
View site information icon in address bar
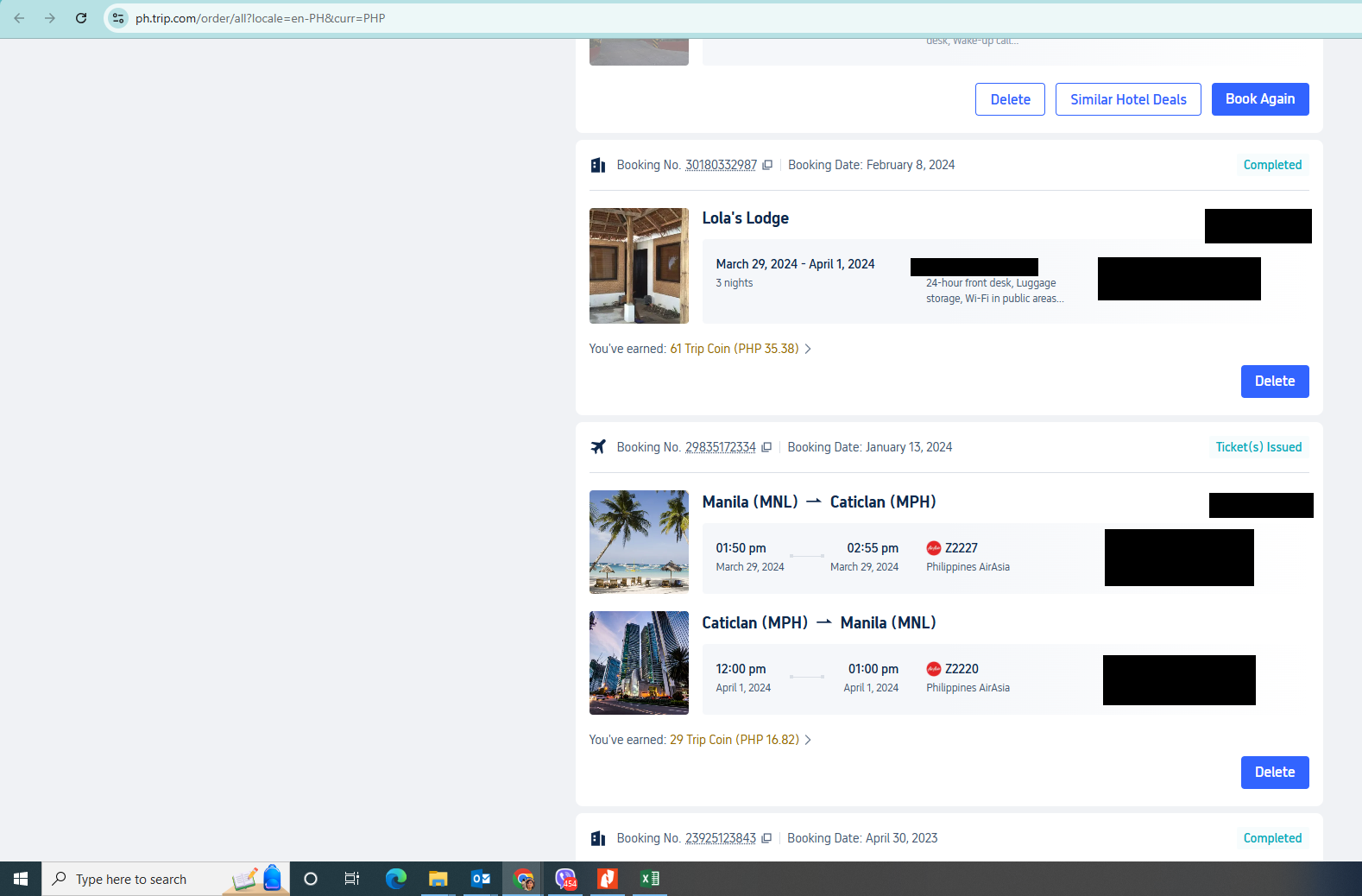point(118,18)
